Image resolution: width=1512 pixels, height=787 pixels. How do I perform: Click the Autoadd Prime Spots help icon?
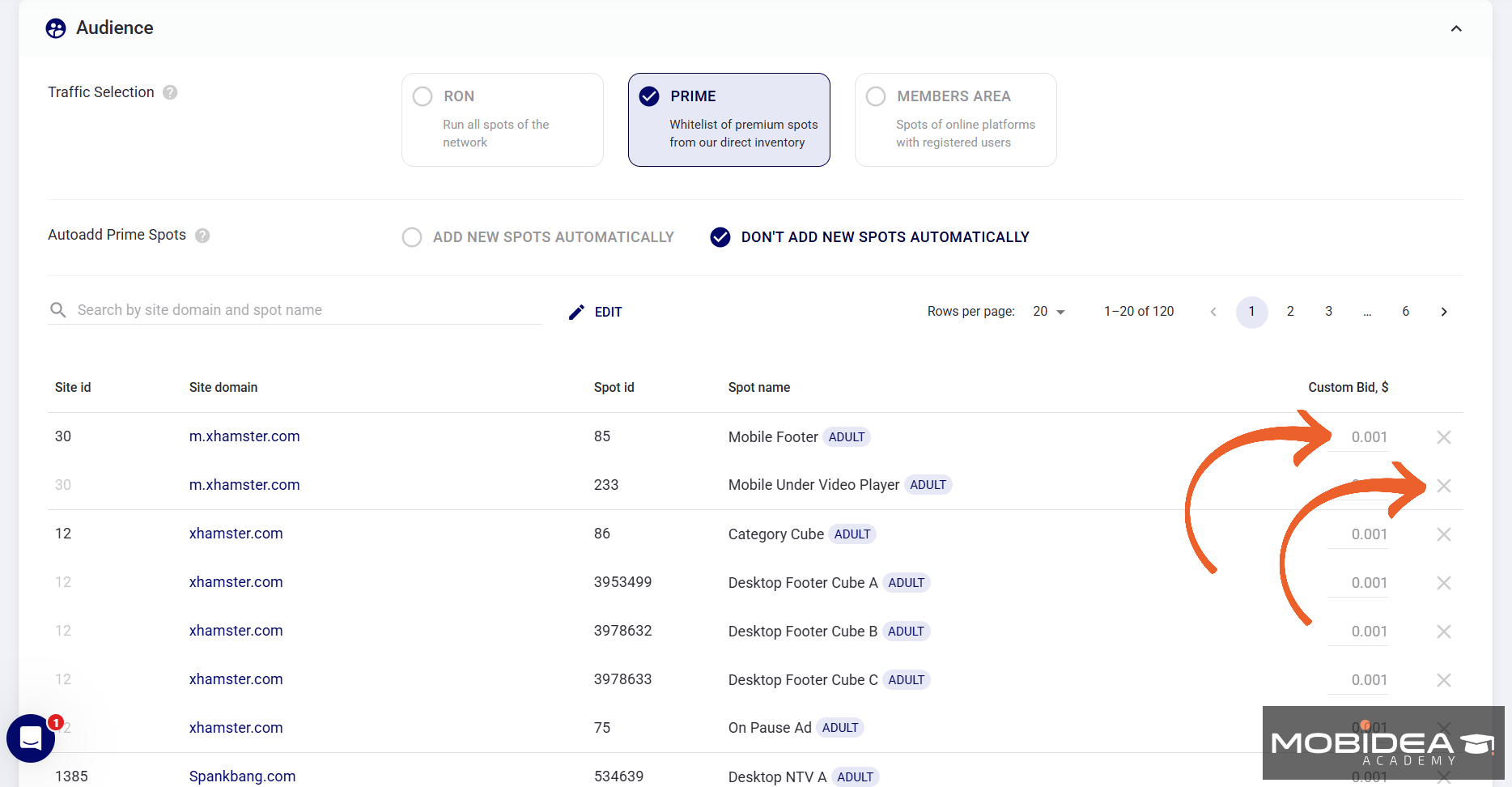click(202, 235)
